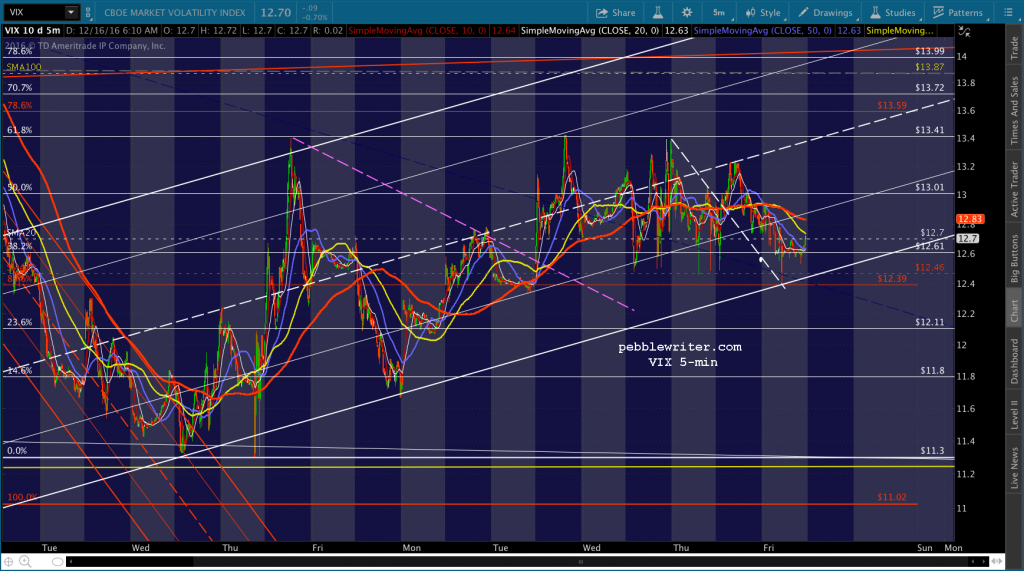Click the Share button
The width and height of the screenshot is (1024, 571).
pos(616,12)
